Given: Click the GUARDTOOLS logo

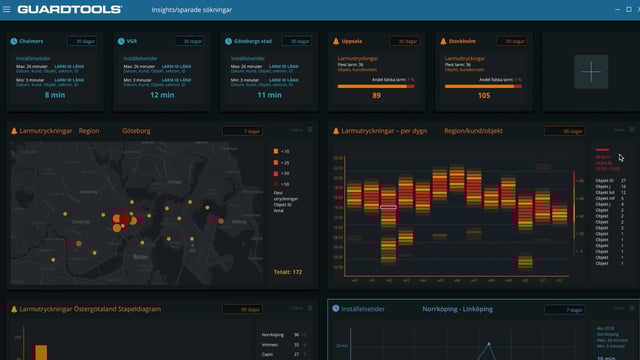Looking at the screenshot, I should (70, 9).
